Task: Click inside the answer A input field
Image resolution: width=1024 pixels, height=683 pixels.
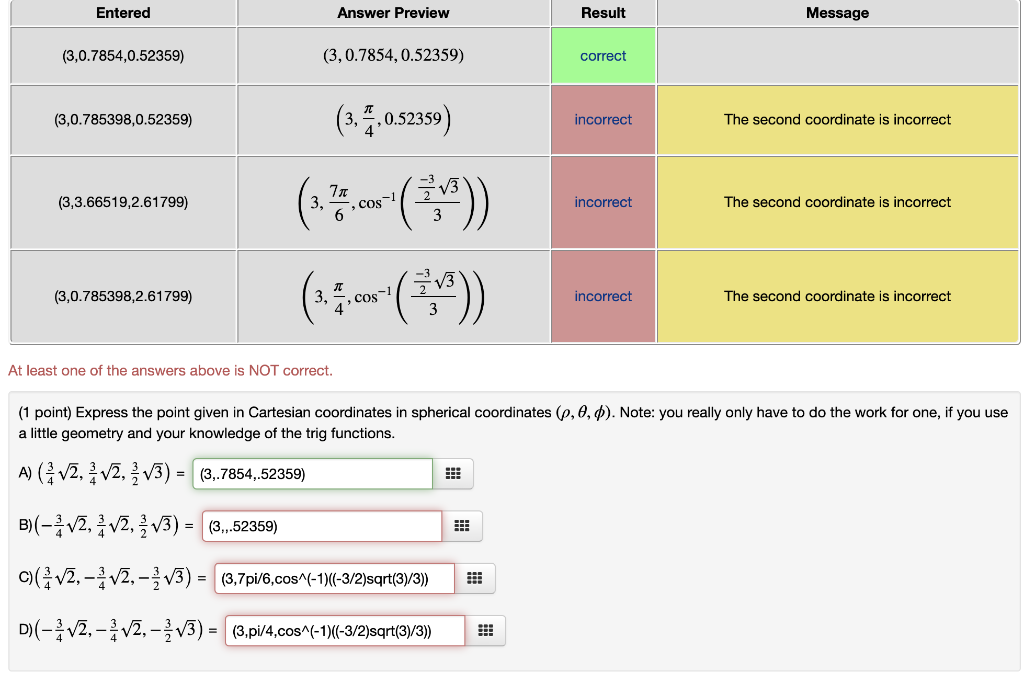Action: point(310,473)
